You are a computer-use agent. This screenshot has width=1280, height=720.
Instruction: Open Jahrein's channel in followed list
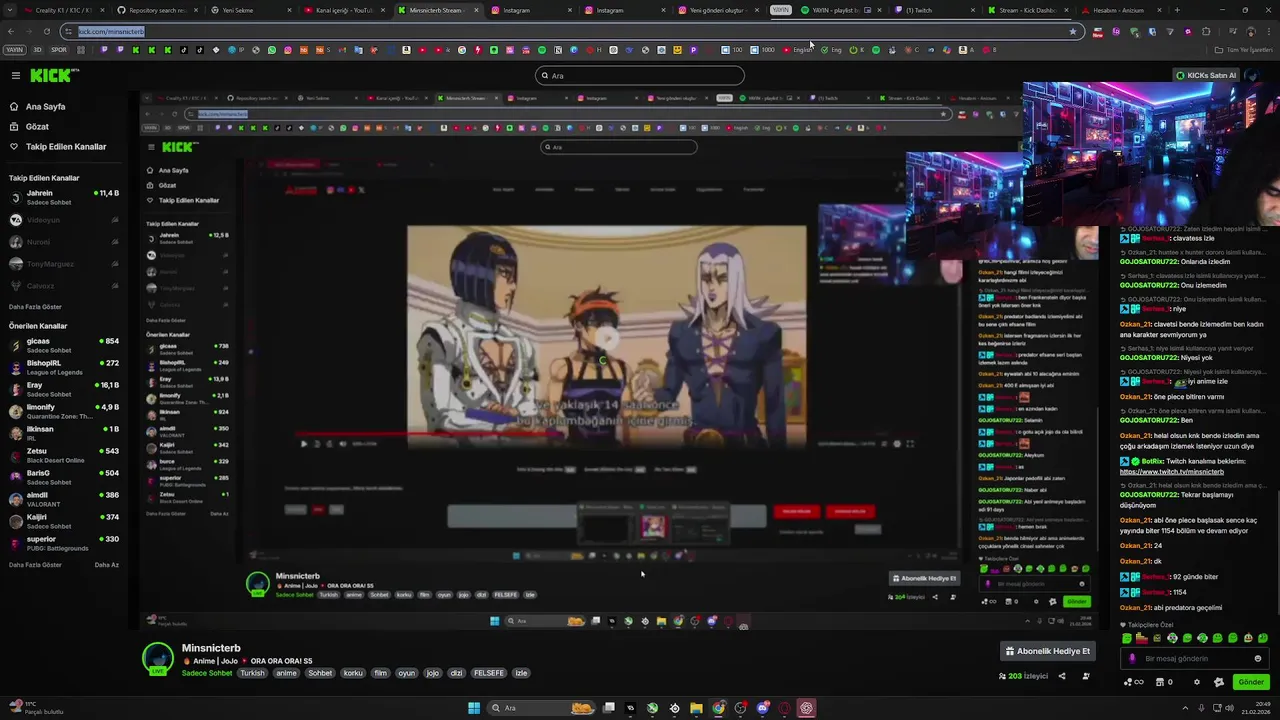(x=64, y=197)
